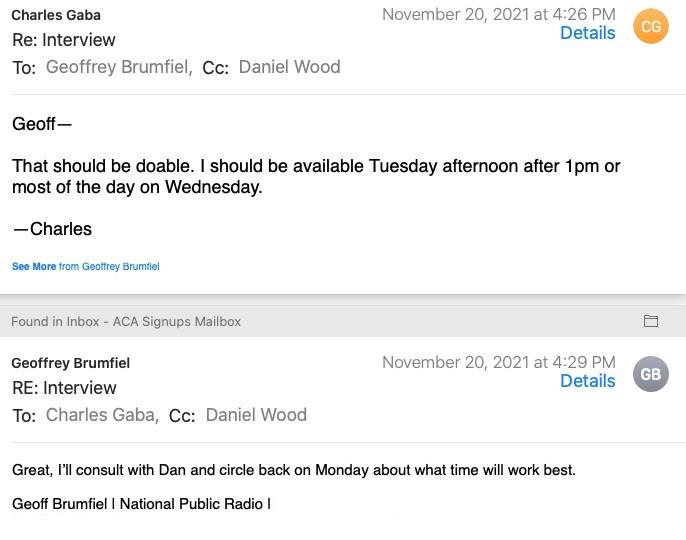
Task: Select To recipient Geoffrey Brumfiel
Action: [118, 67]
